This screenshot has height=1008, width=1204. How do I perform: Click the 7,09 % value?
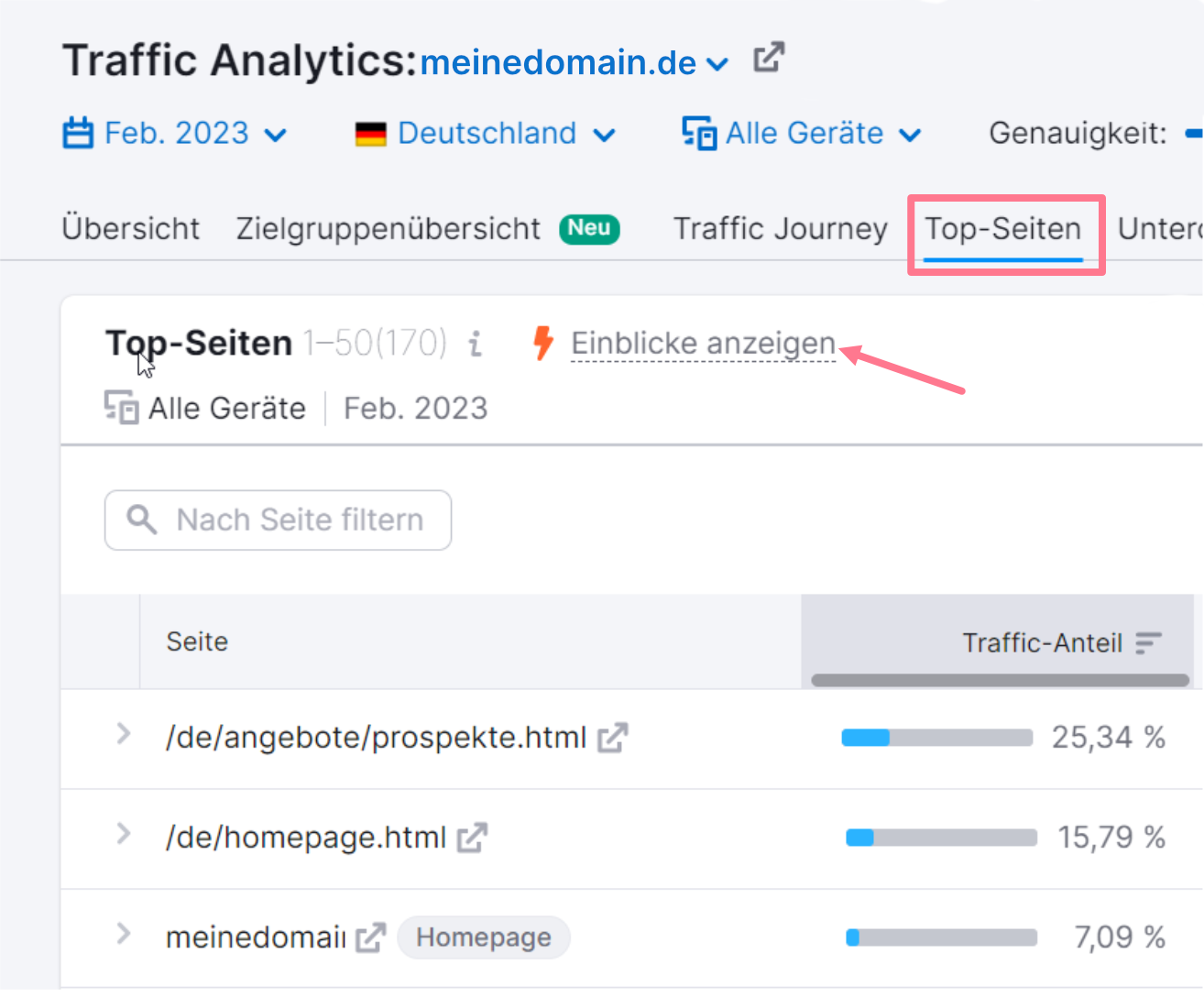[1120, 937]
